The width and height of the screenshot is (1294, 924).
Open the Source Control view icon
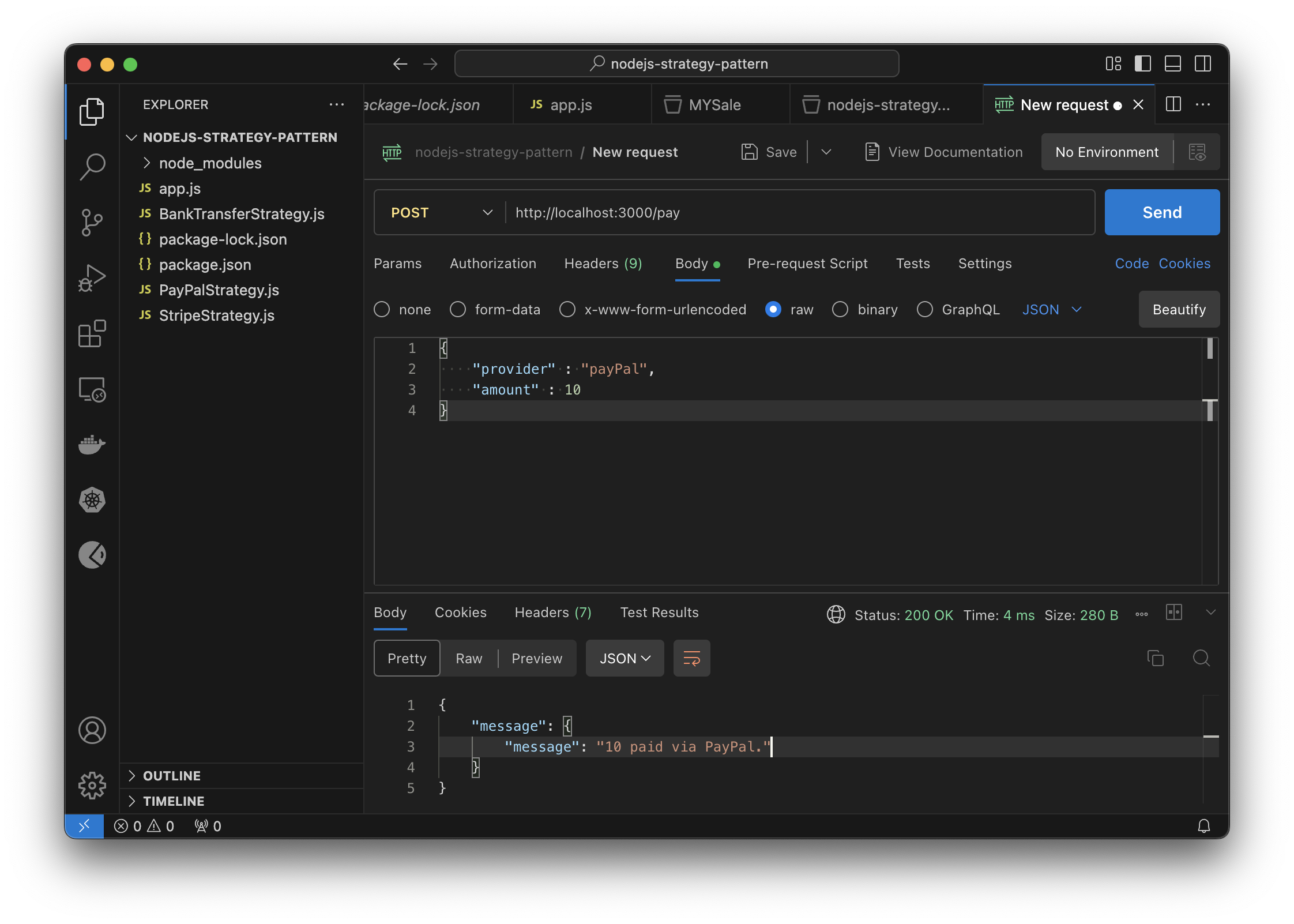(92, 222)
